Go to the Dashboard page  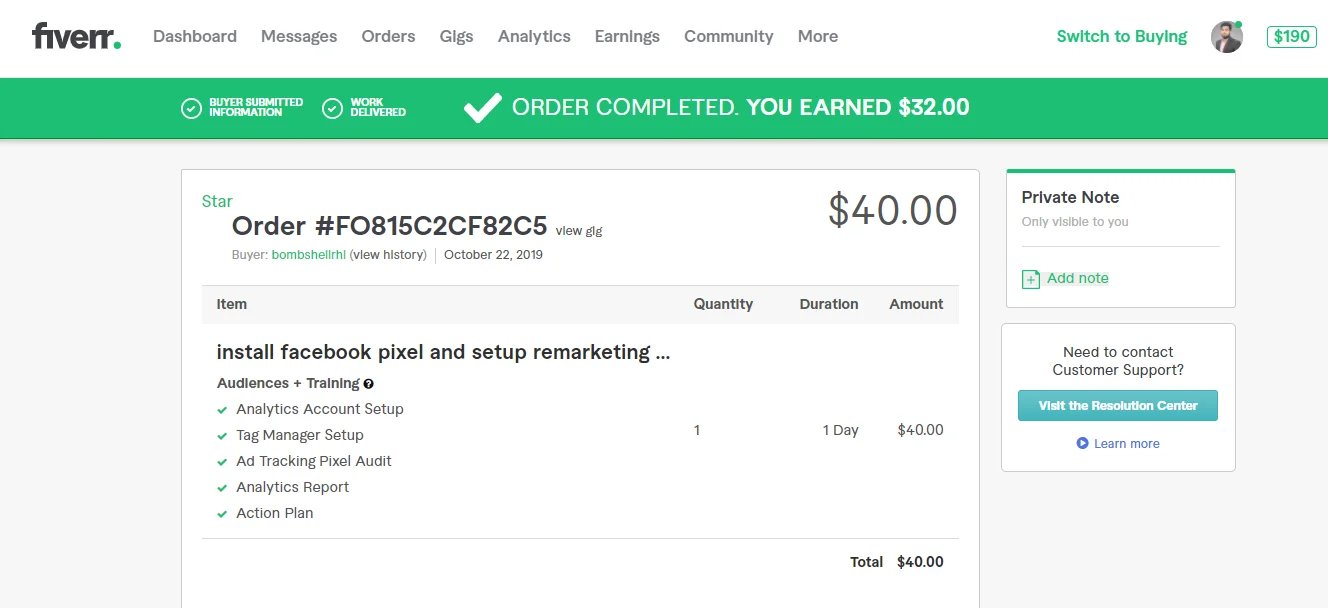195,37
